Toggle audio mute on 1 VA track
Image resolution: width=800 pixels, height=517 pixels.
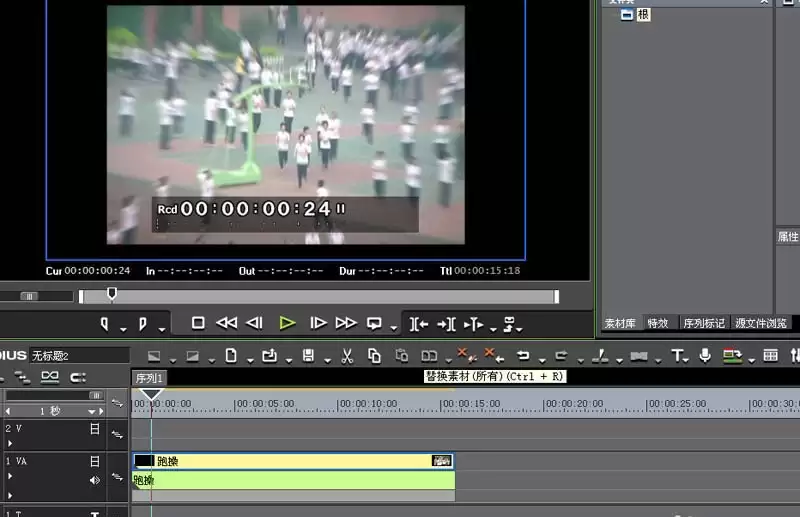95,480
